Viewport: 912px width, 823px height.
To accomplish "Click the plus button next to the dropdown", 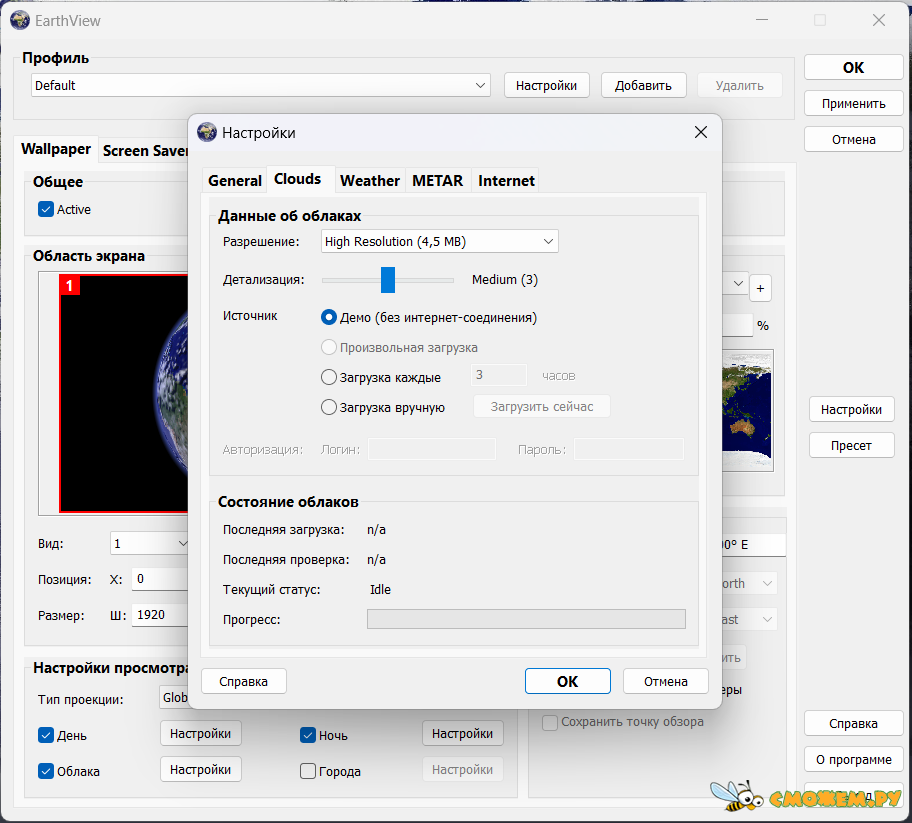I will click(760, 288).
